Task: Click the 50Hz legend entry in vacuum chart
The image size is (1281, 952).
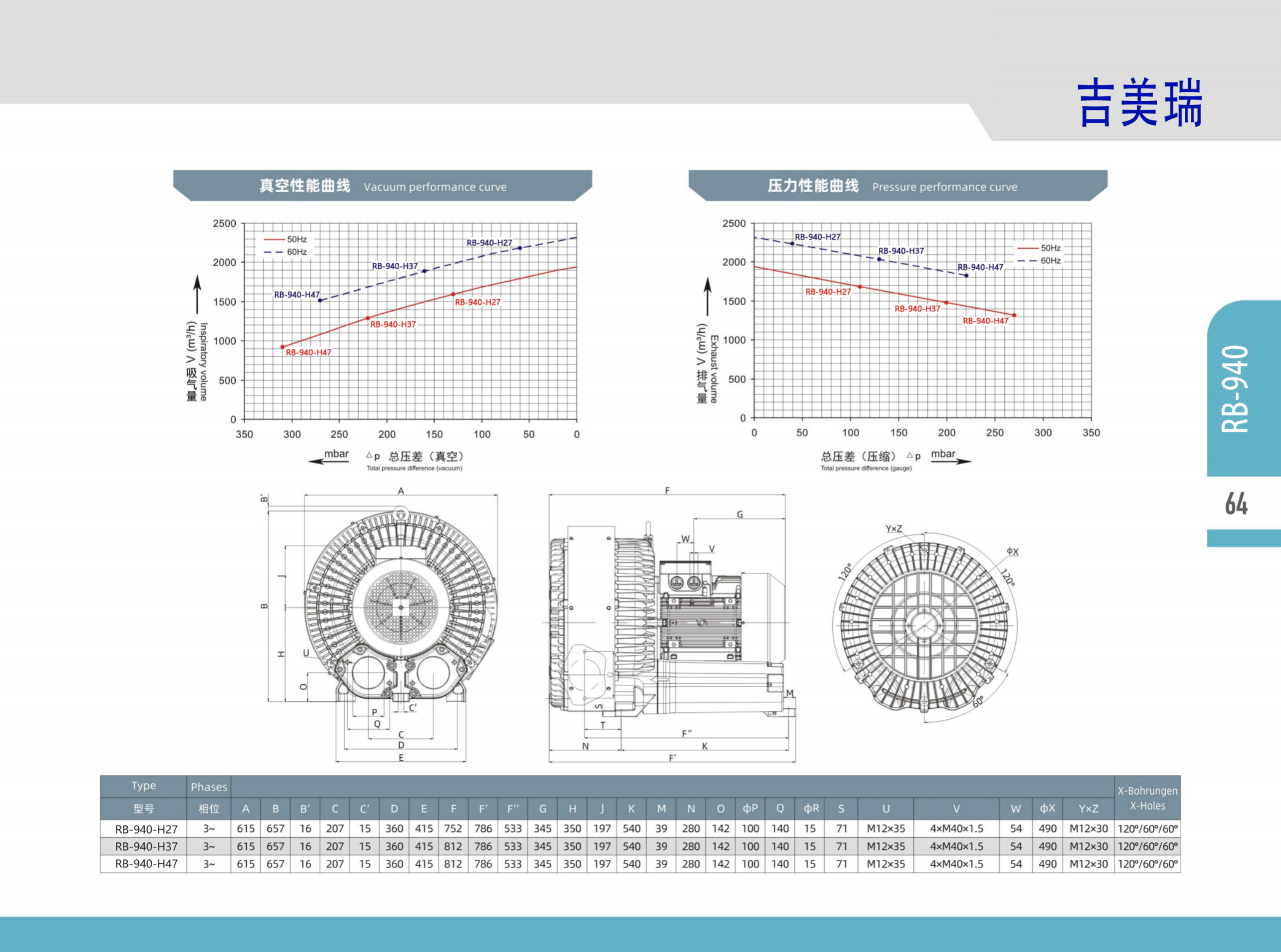Action: 285,239
